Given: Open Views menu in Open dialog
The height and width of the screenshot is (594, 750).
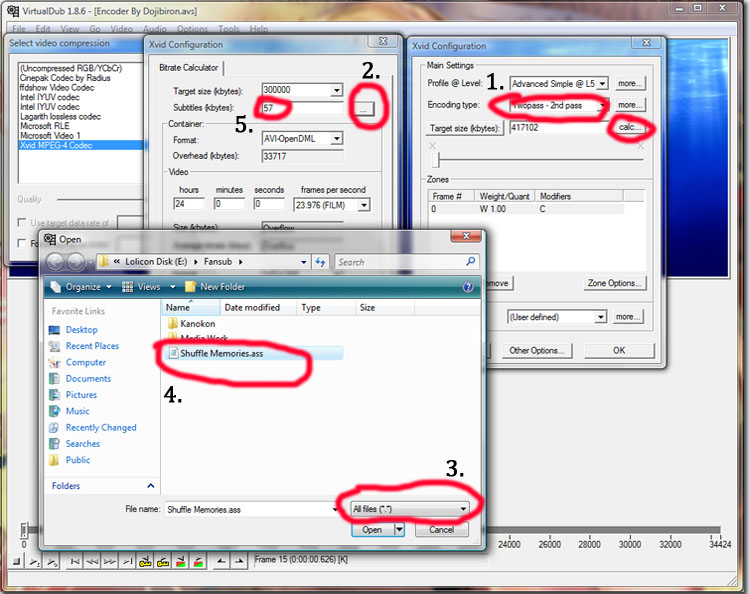Looking at the screenshot, I should click(149, 286).
